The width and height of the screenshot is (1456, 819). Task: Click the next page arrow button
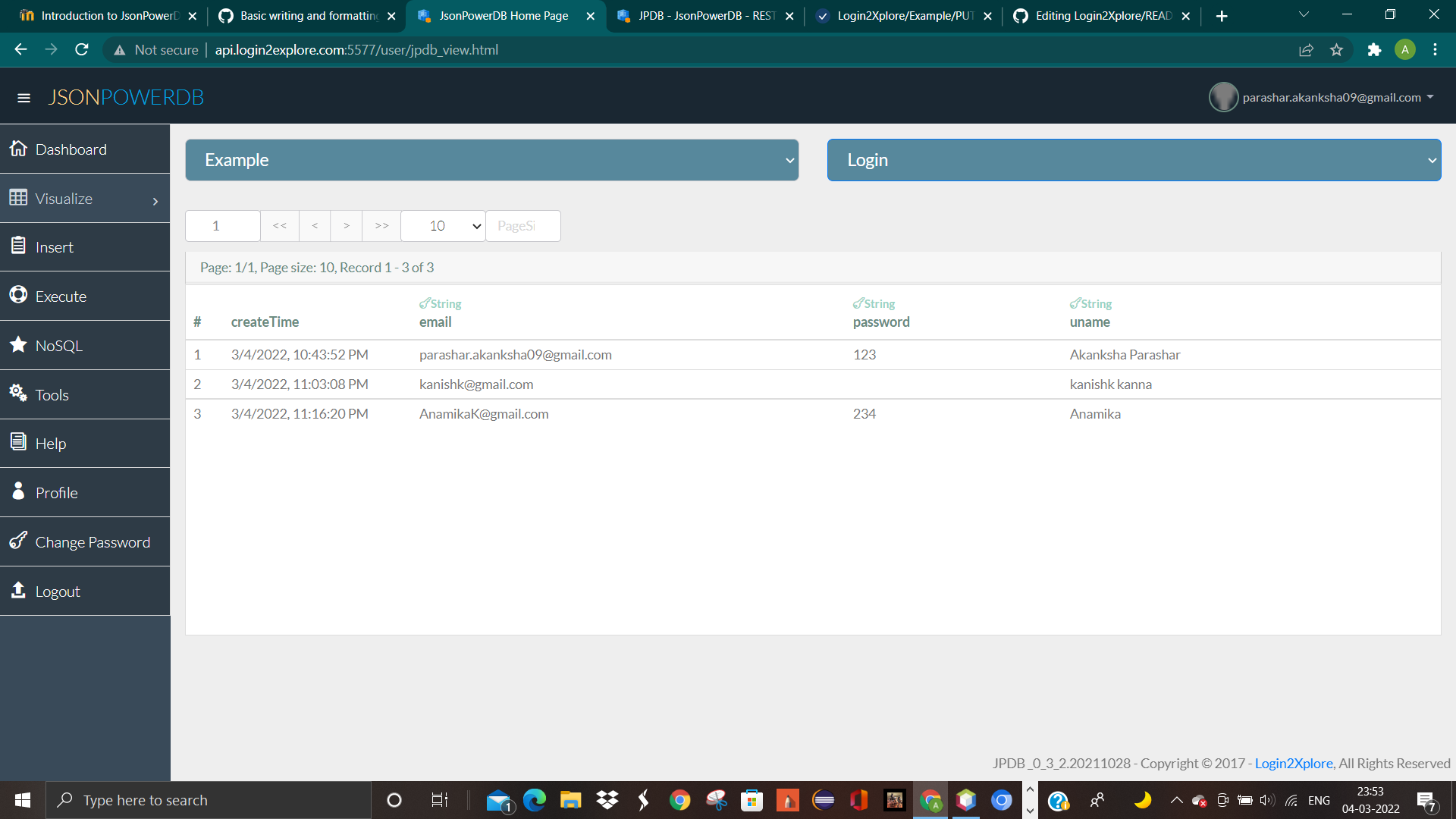[346, 225]
